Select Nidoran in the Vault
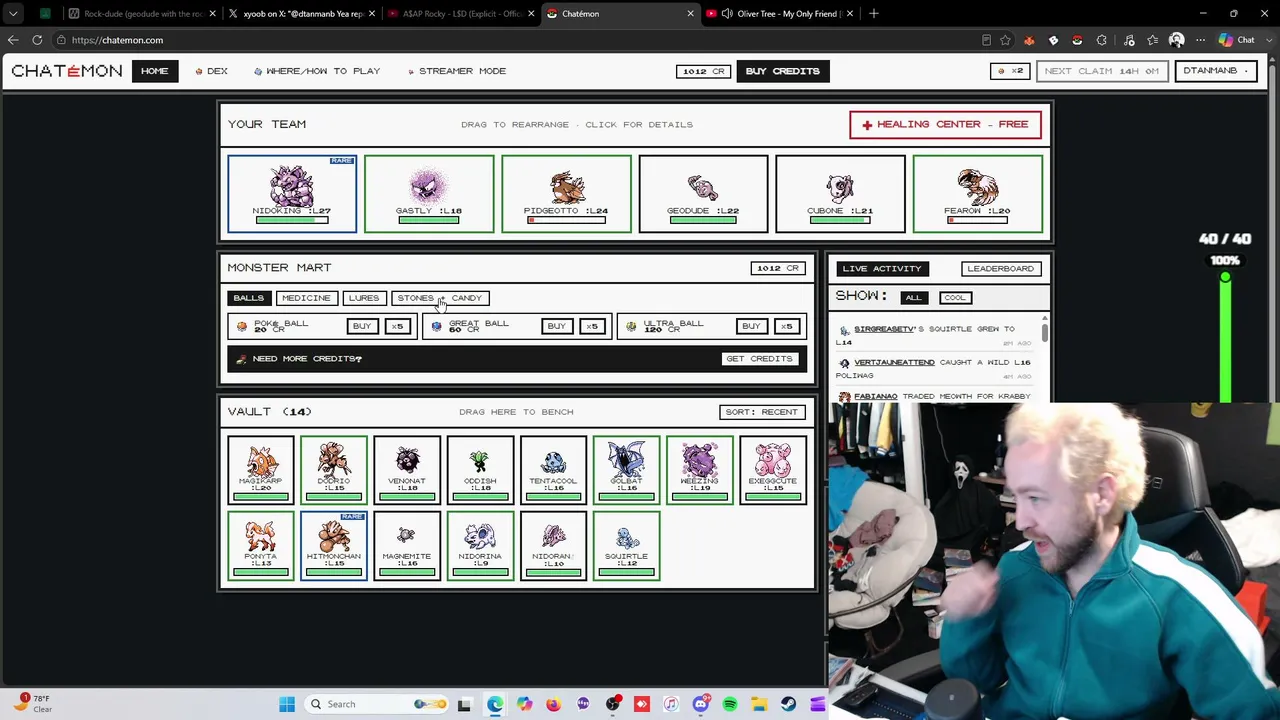The width and height of the screenshot is (1280, 720). click(x=553, y=545)
